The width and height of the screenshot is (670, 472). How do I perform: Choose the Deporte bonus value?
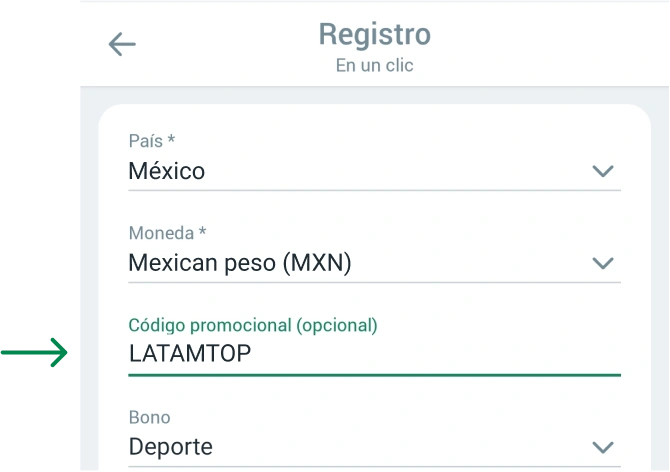coord(171,446)
